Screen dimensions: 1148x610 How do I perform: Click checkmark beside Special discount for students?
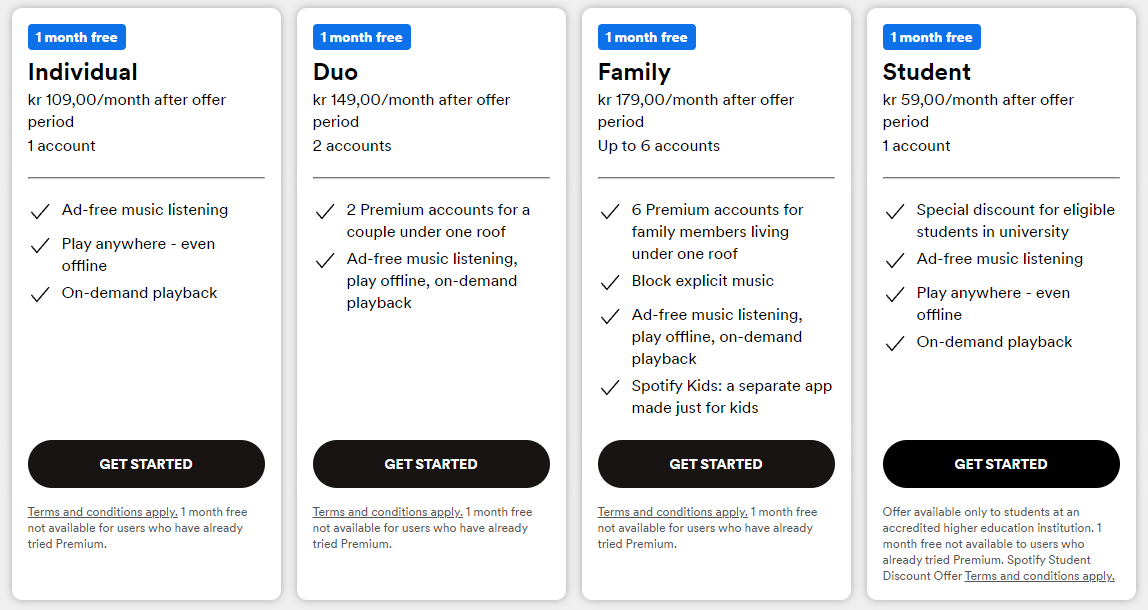pos(895,212)
